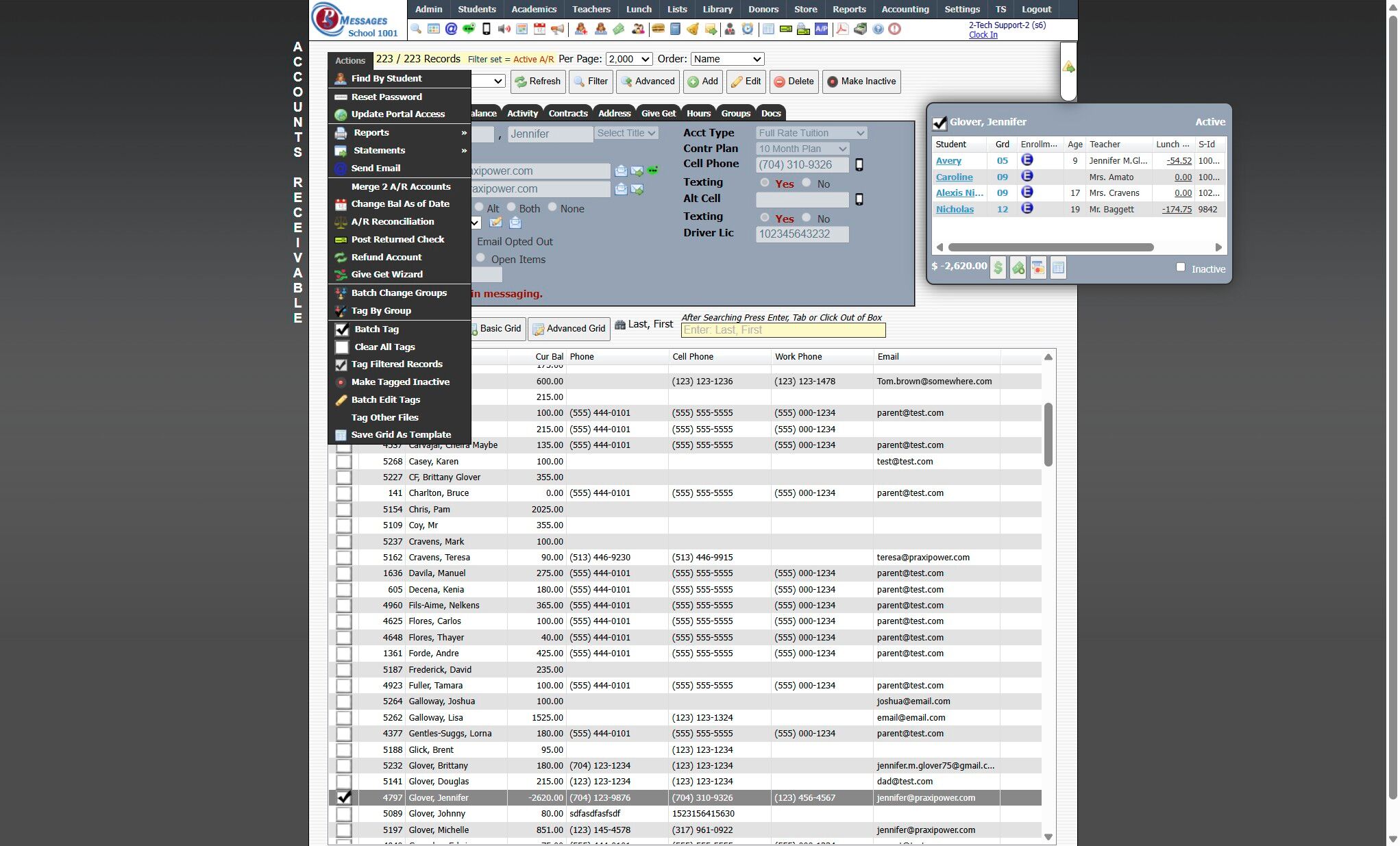Choose A/R Reconciliation from Actions menu

[392, 222]
